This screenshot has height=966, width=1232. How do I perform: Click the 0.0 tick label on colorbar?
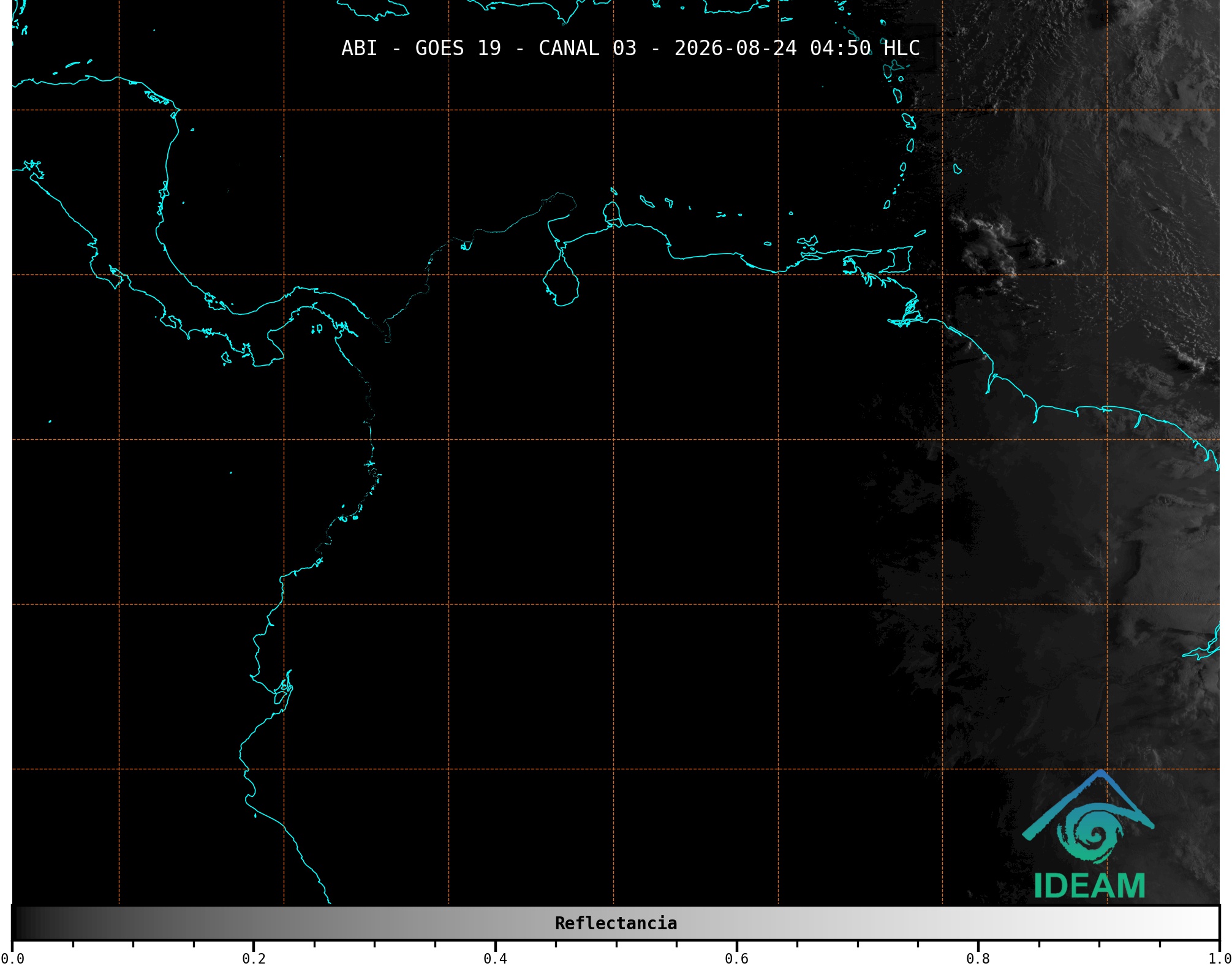pos(12,959)
